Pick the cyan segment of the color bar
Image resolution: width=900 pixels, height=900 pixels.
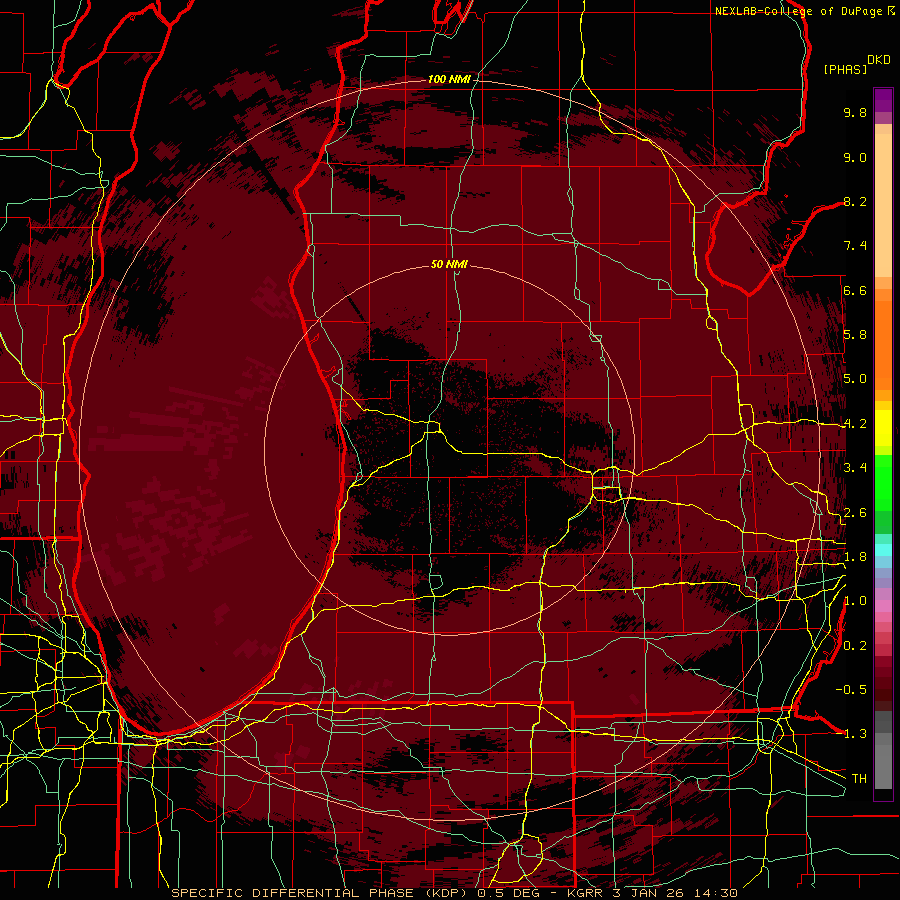coord(883,549)
